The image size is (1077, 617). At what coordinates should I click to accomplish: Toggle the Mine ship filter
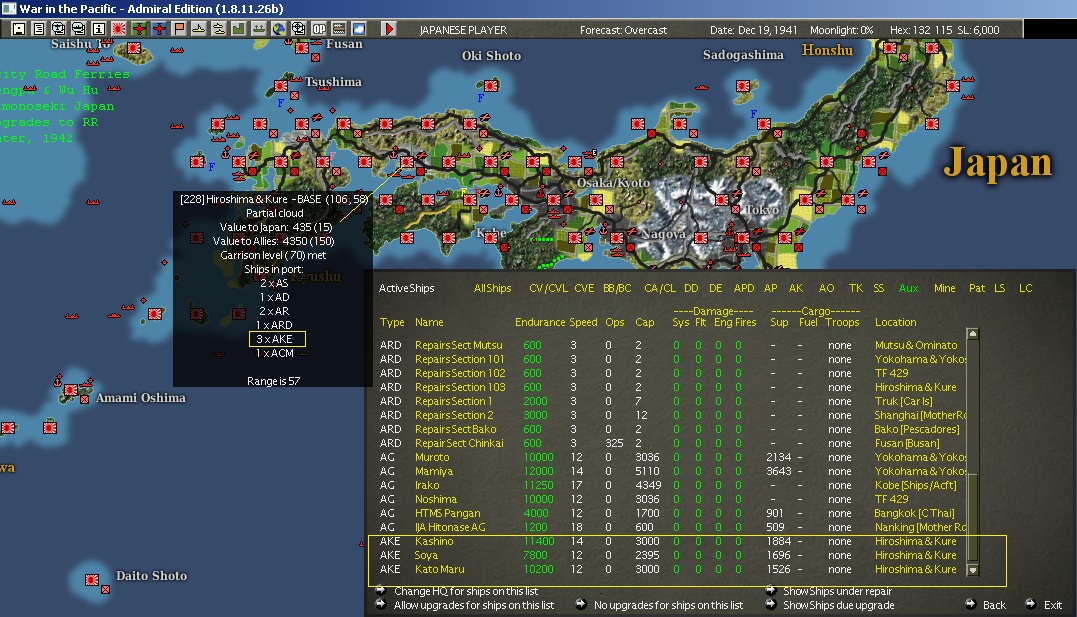944,288
